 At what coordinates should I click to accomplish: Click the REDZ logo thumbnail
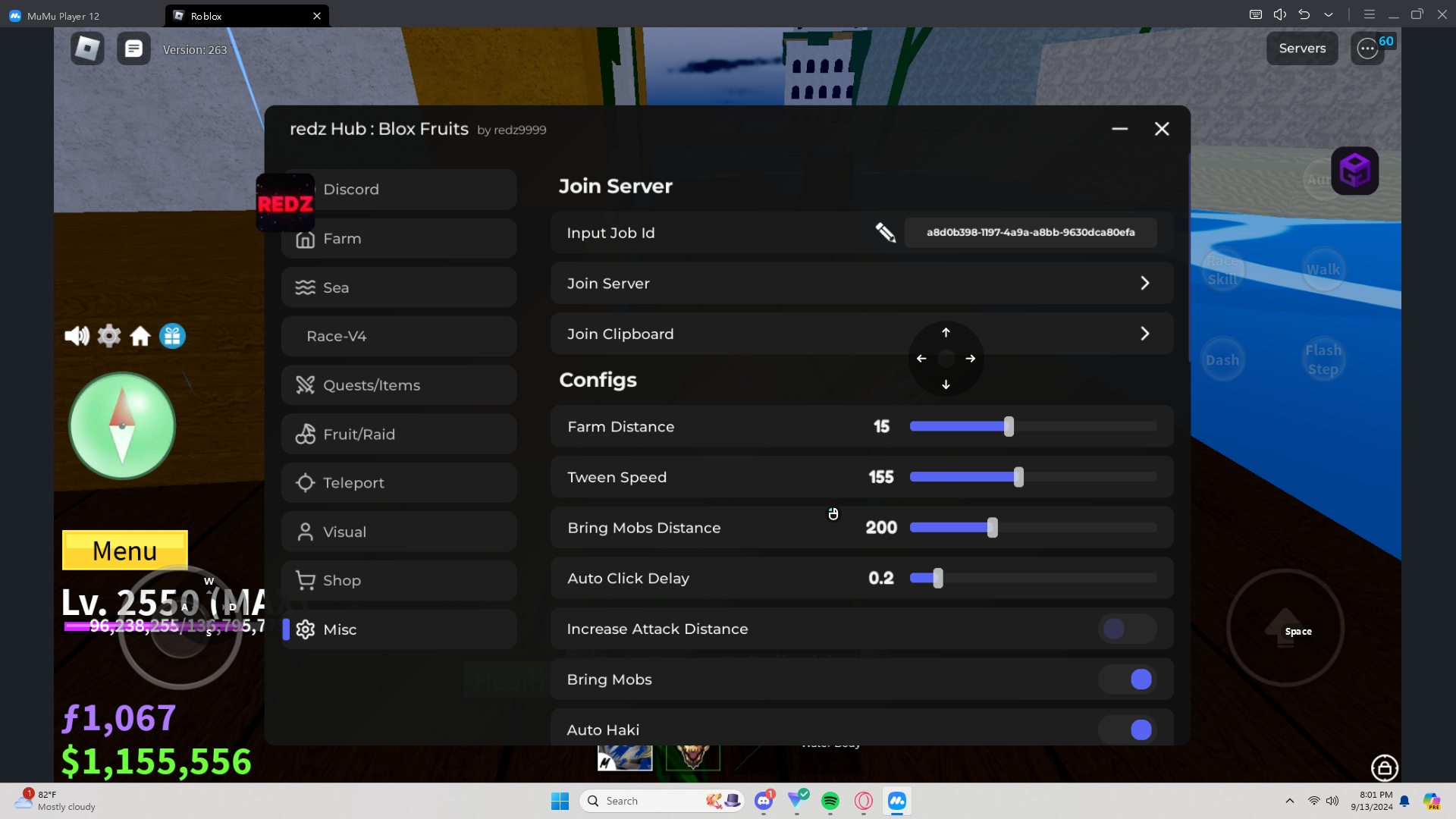click(285, 202)
